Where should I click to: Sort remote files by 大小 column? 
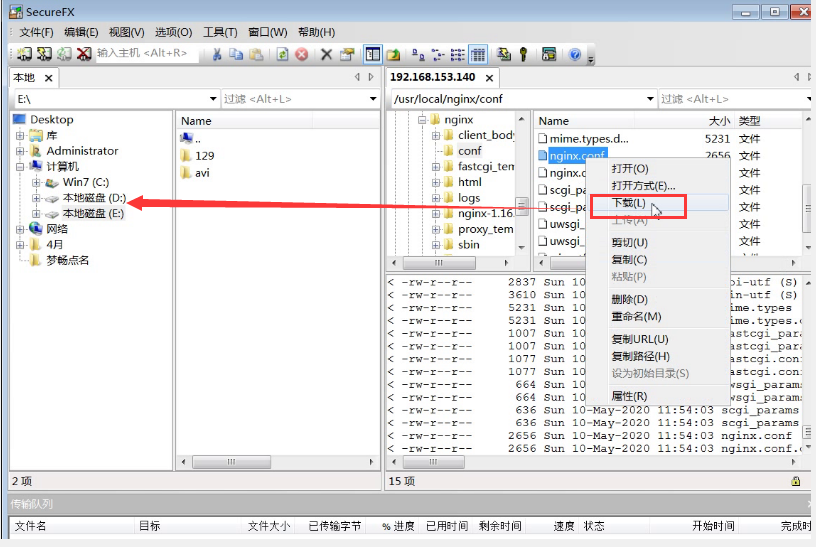(x=719, y=121)
